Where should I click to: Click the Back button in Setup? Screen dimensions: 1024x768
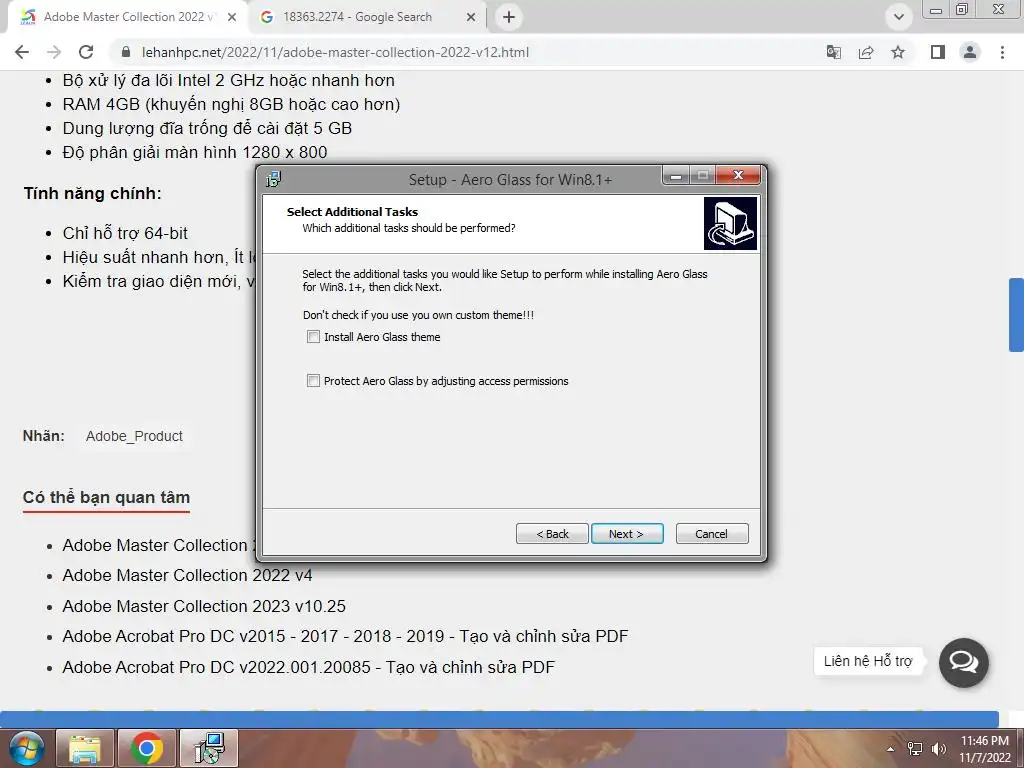552,534
